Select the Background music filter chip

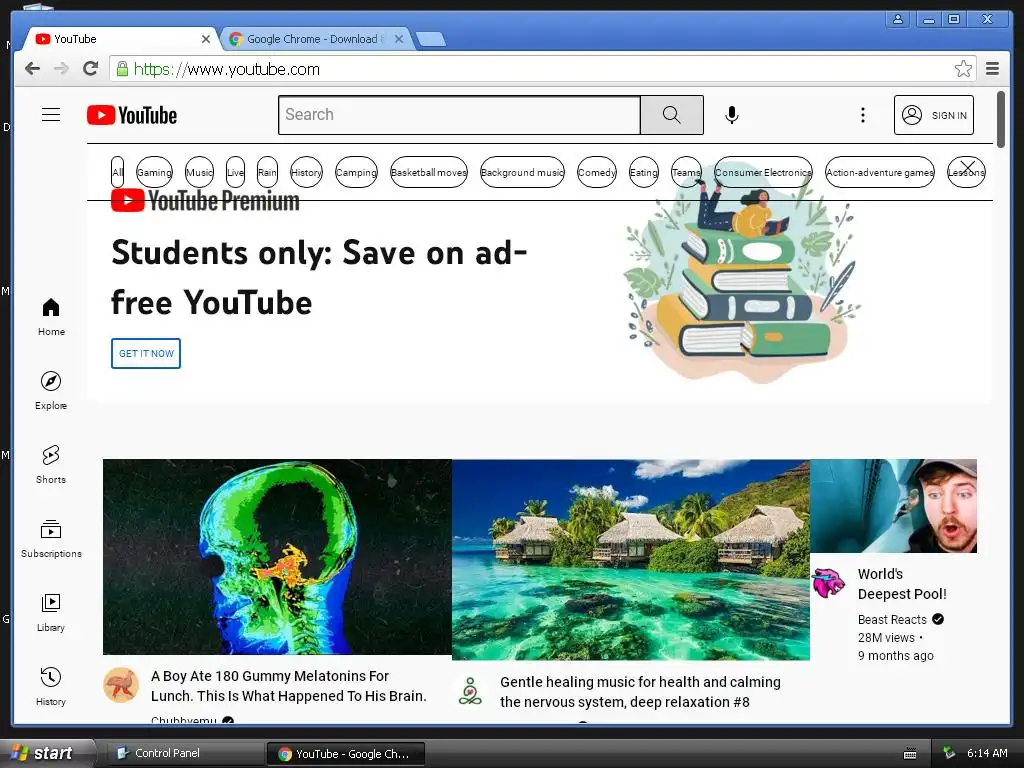tap(522, 172)
